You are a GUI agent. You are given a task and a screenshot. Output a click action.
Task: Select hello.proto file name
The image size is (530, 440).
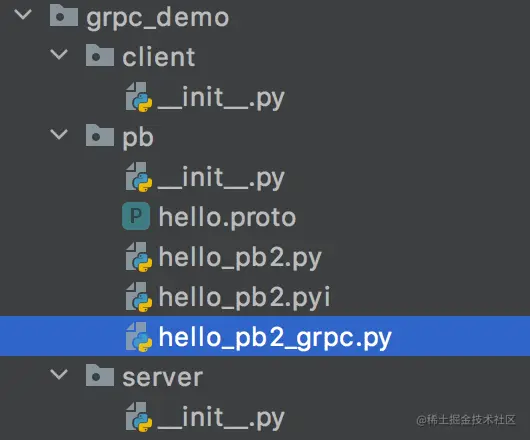tap(227, 217)
